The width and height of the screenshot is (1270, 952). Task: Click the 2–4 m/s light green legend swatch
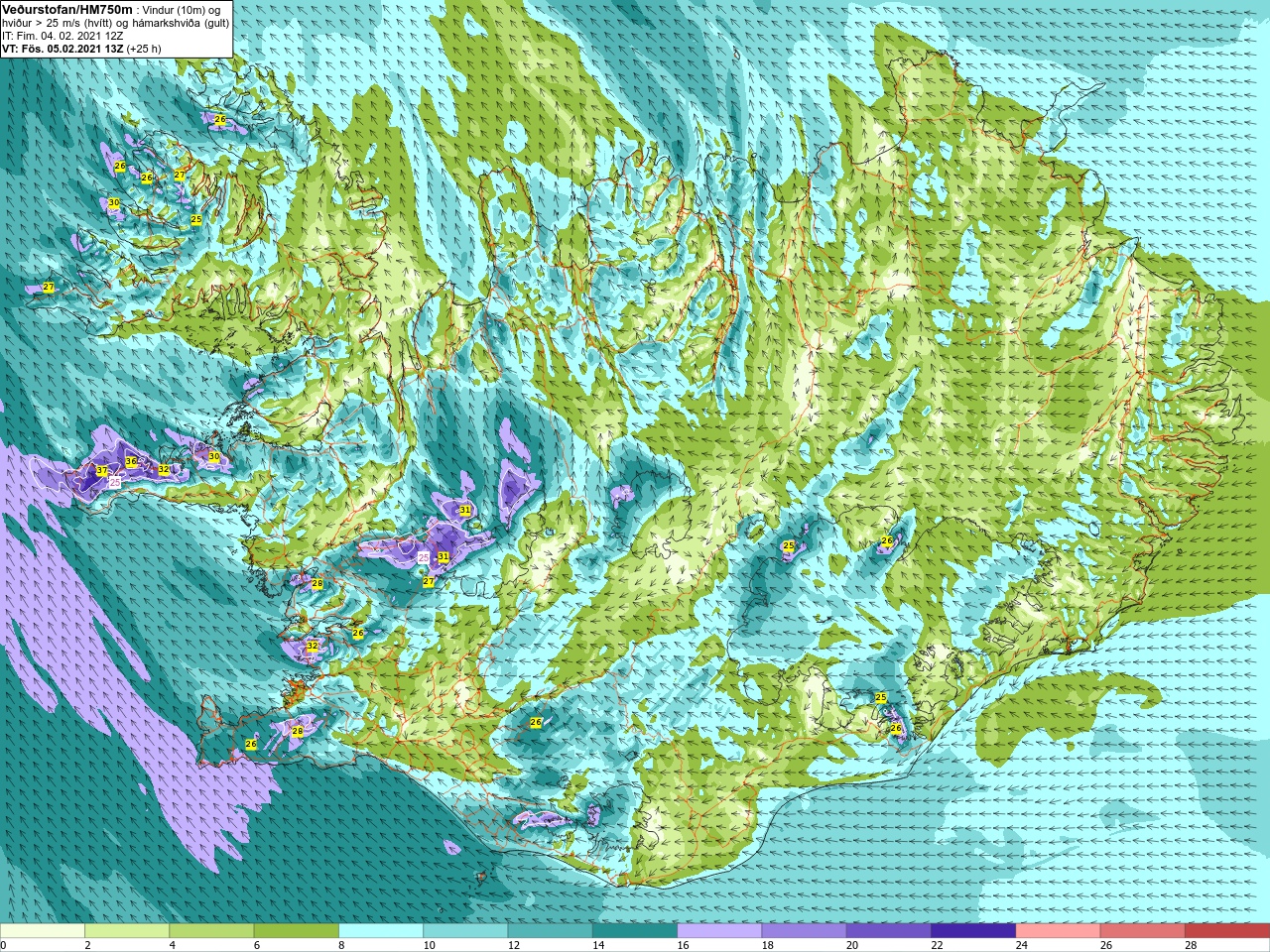(127, 930)
